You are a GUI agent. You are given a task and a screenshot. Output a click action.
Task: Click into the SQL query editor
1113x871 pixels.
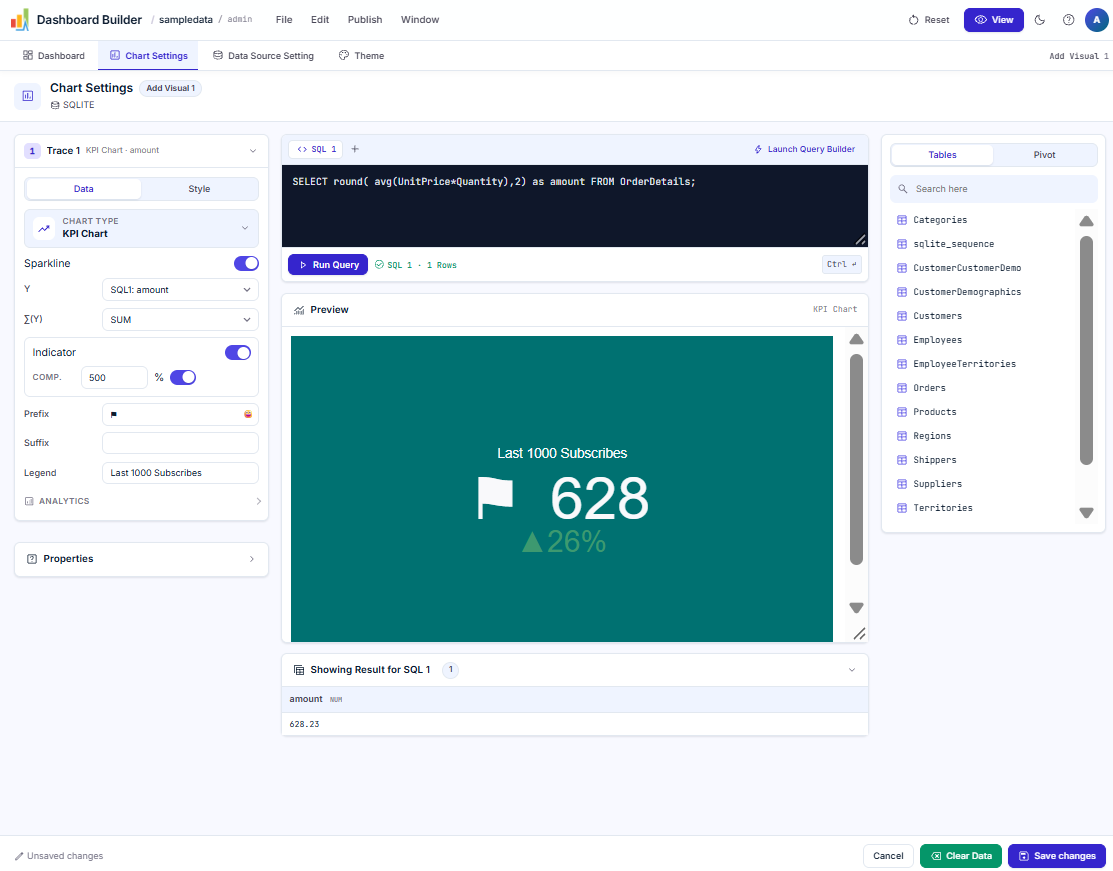pyautogui.click(x=575, y=206)
